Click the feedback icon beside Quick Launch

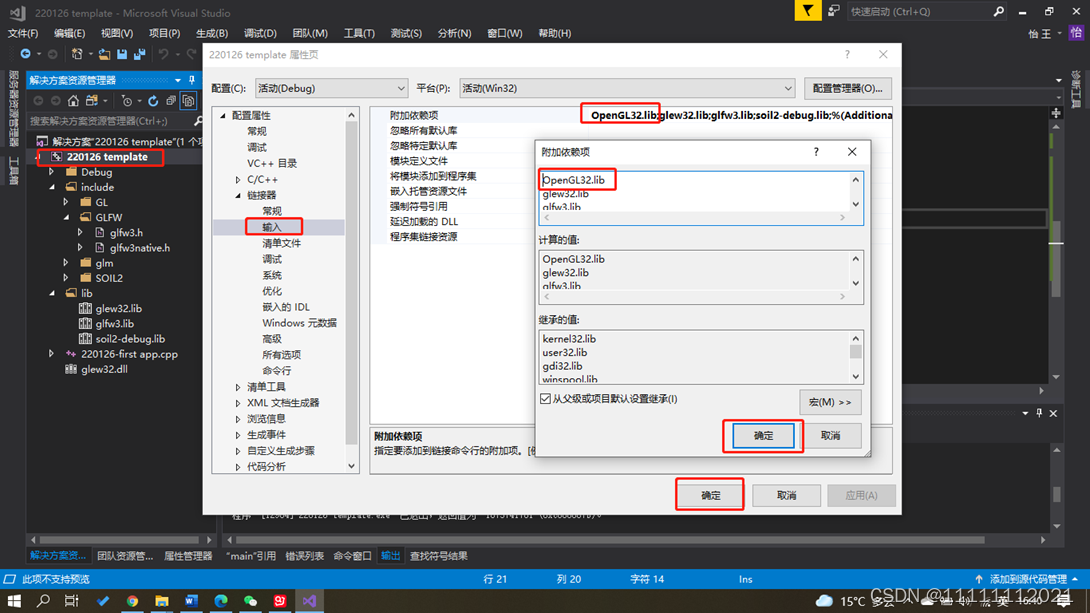[x=833, y=11]
